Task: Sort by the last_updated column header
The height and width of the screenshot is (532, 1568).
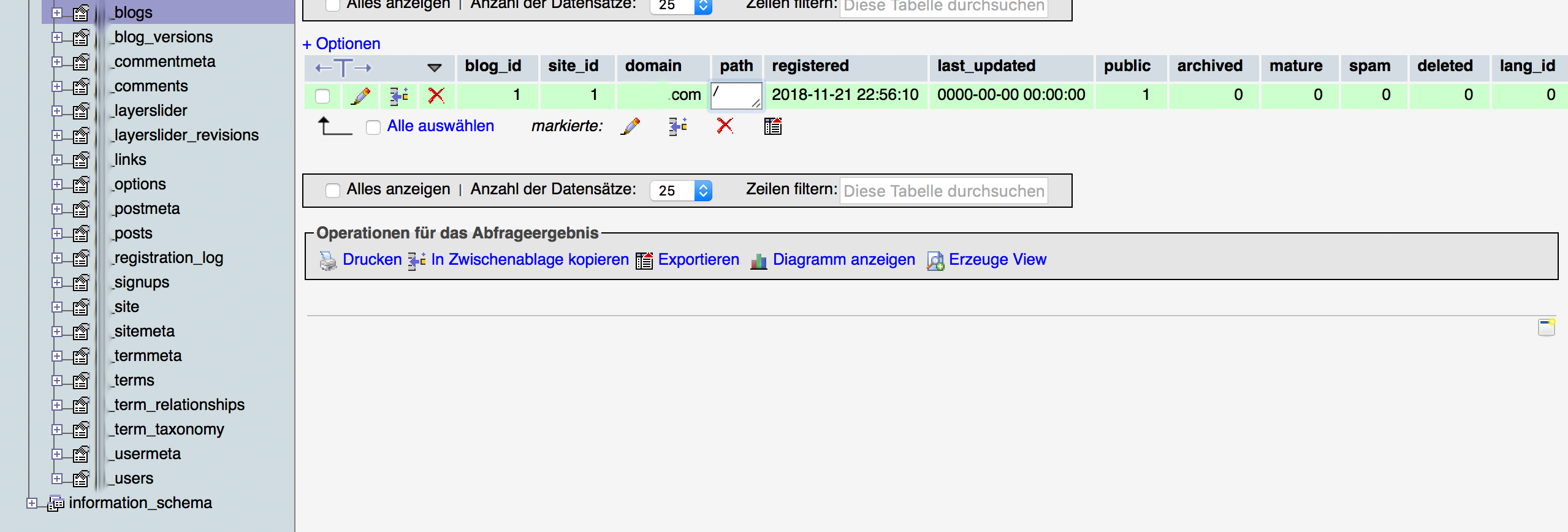Action: coord(986,66)
